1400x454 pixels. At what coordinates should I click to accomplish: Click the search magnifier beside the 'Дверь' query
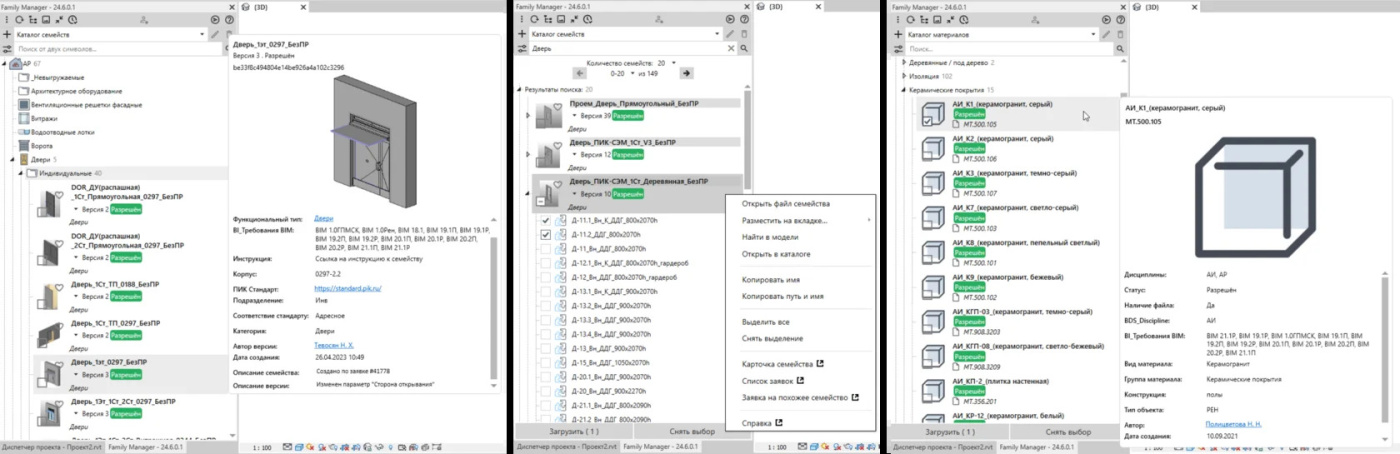tap(743, 48)
